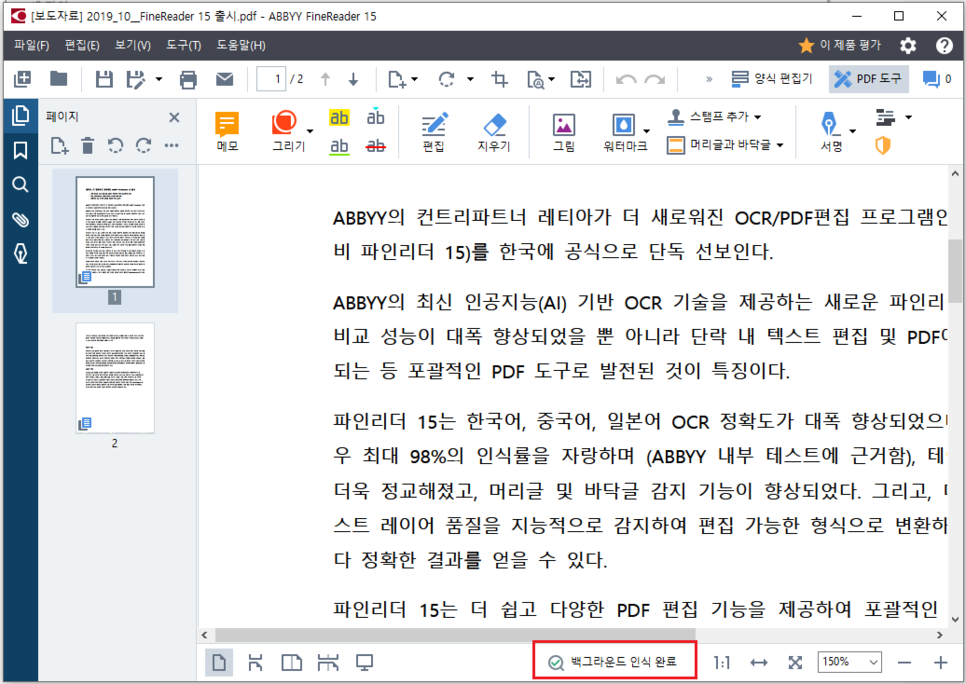Select the insert text ab tool
The height and width of the screenshot is (684, 966).
click(376, 116)
